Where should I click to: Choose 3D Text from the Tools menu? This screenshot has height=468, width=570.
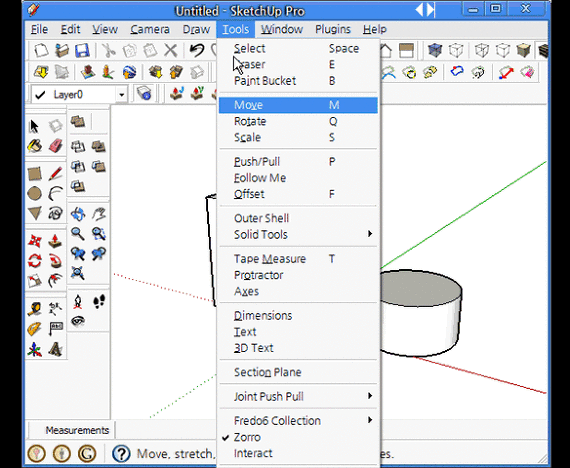pos(298,348)
